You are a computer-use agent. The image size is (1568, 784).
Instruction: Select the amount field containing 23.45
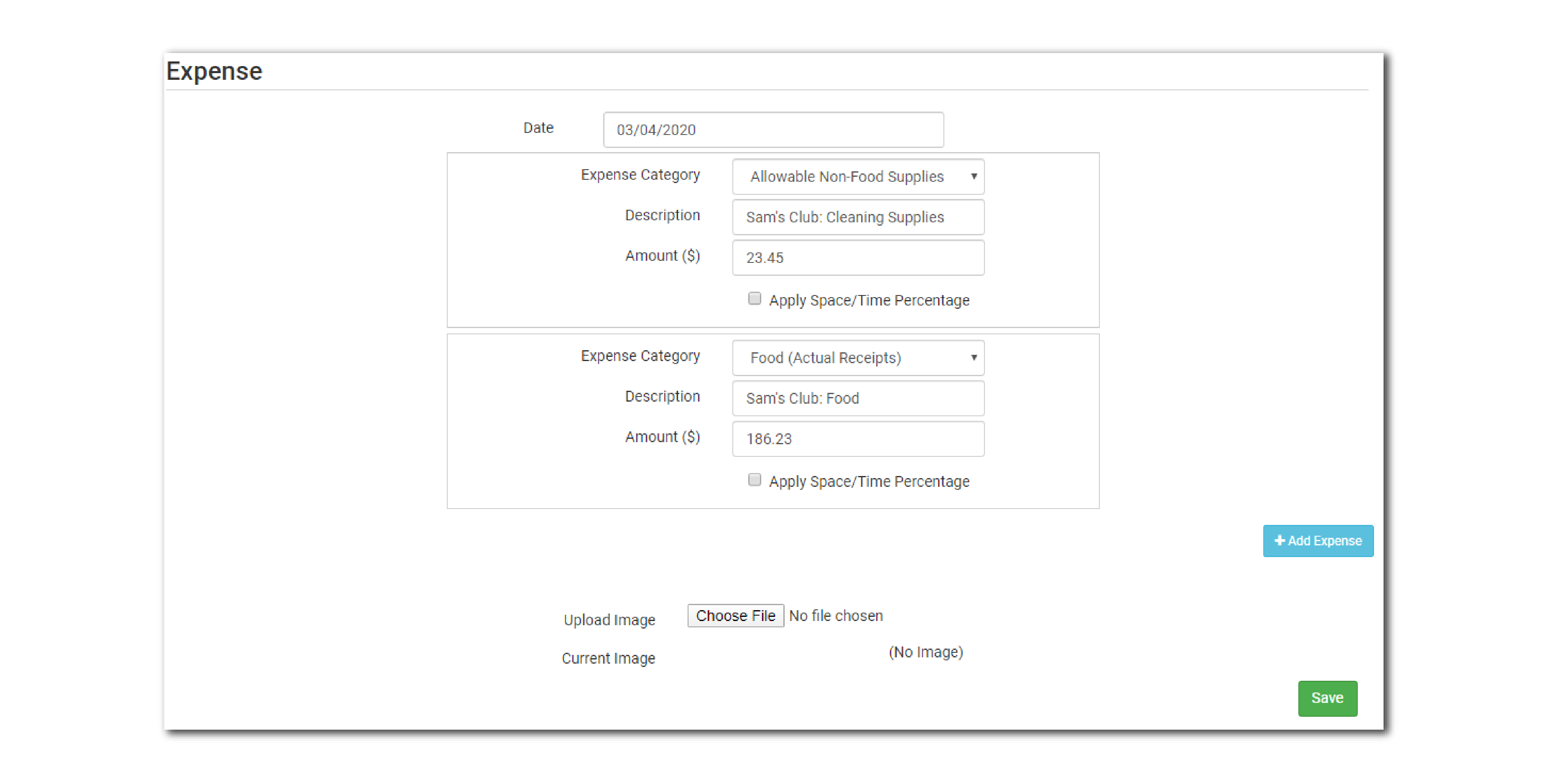[858, 258]
